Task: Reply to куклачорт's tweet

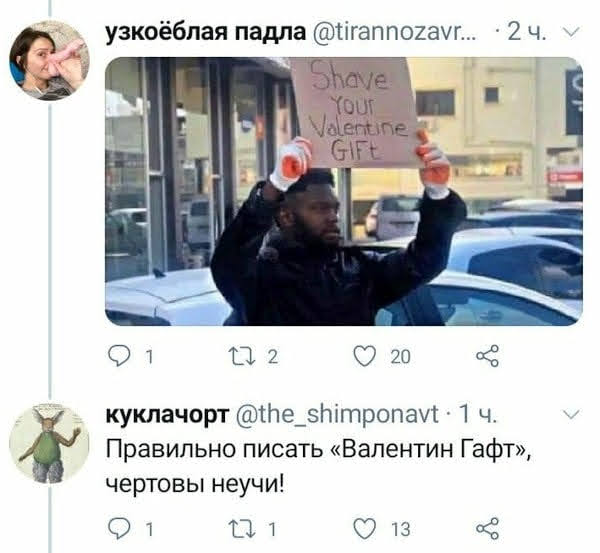Action: 119,529
